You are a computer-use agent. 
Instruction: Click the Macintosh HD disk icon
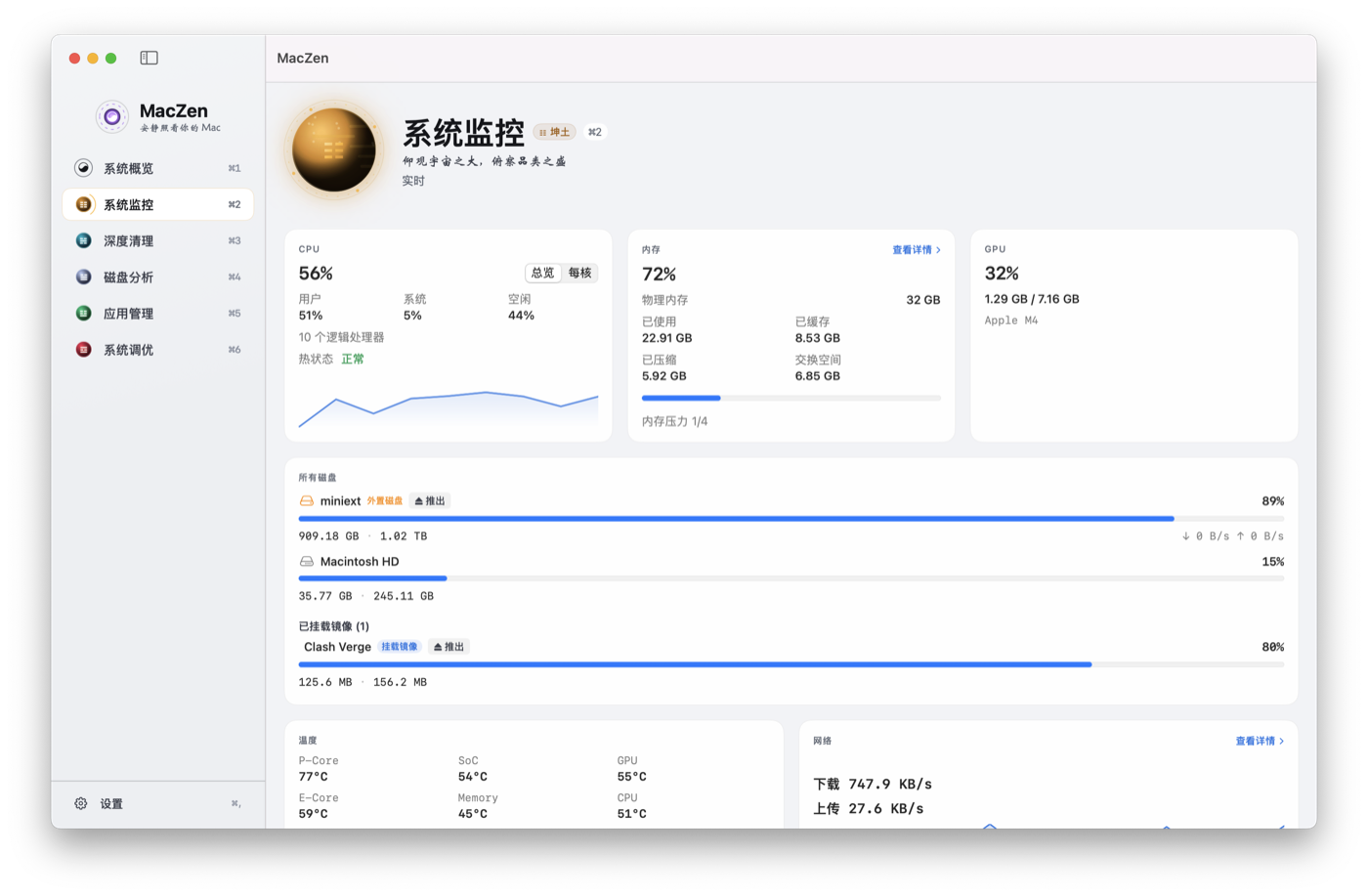tap(307, 562)
